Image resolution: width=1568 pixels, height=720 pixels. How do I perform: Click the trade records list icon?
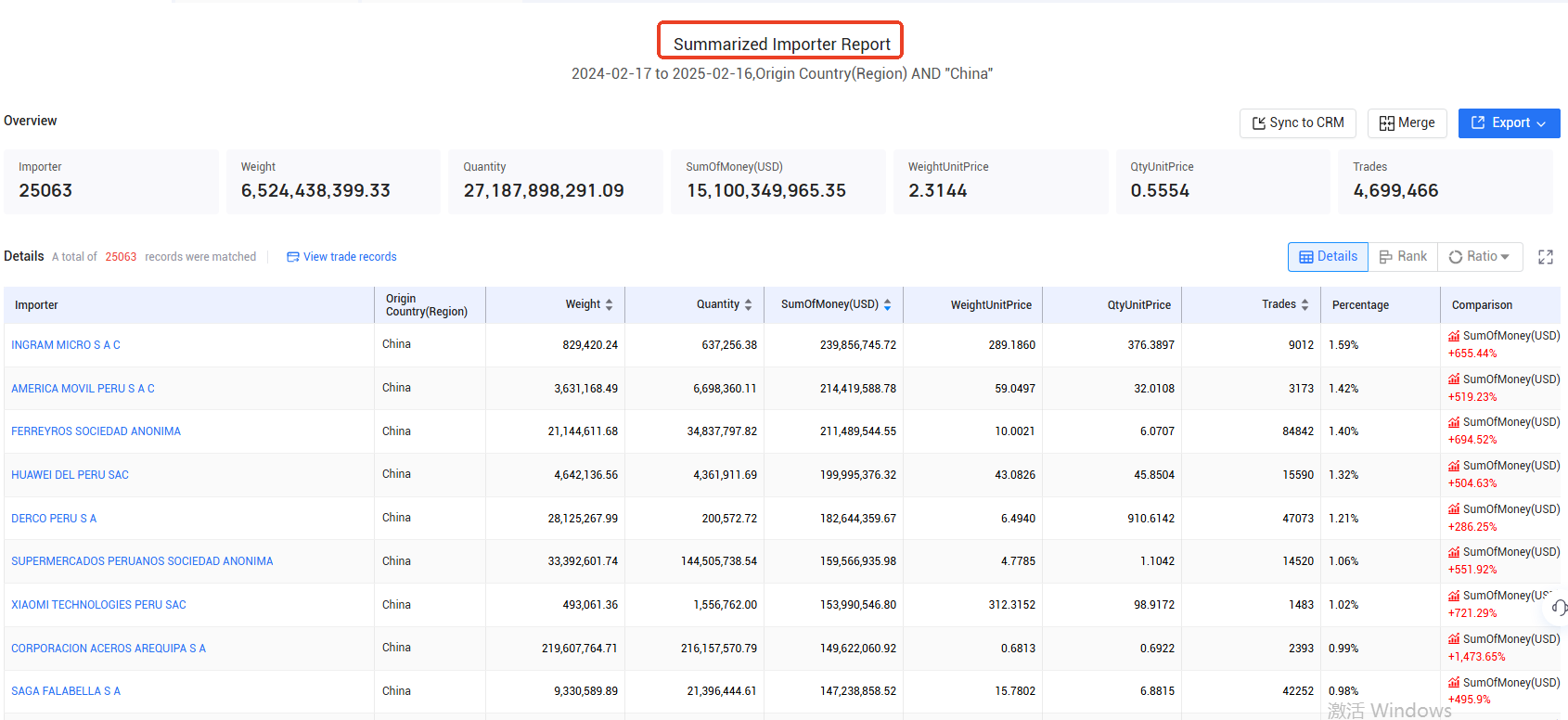293,257
